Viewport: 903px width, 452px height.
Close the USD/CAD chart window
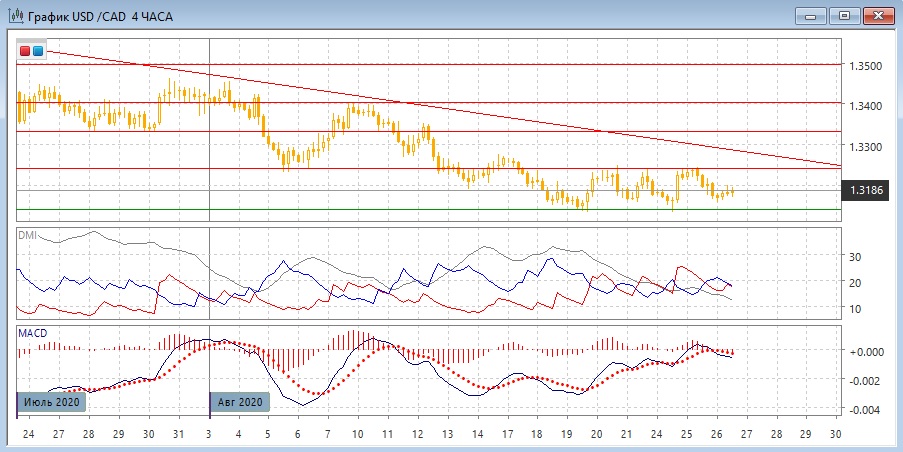pos(879,15)
